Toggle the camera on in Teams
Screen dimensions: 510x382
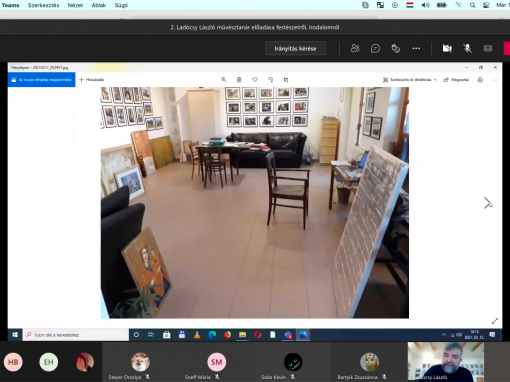pyautogui.click(x=447, y=48)
